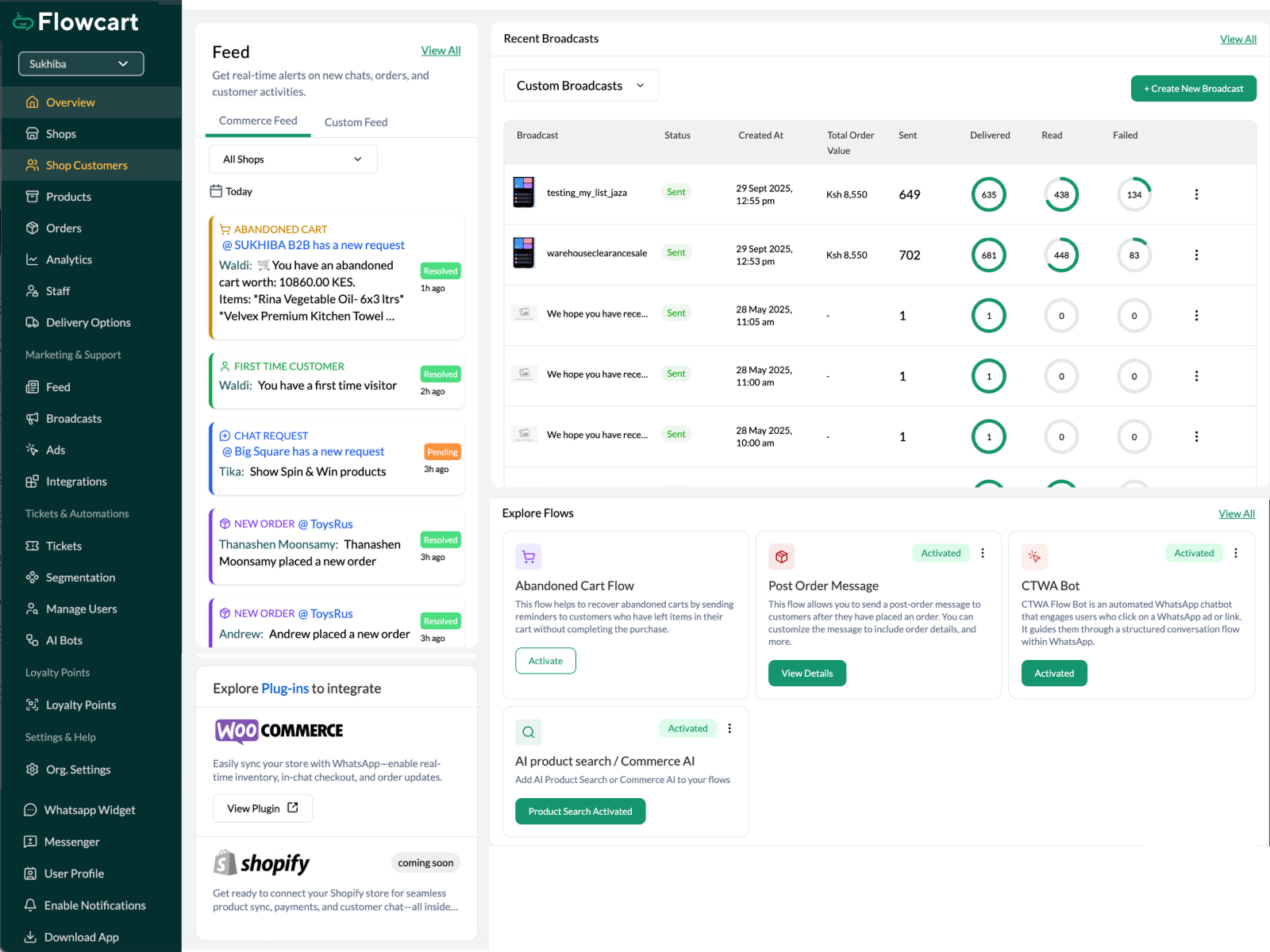Open three-dot menu for testing_my_list_jaza broadcast
Screen dimensions: 1270x952
[1196, 194]
